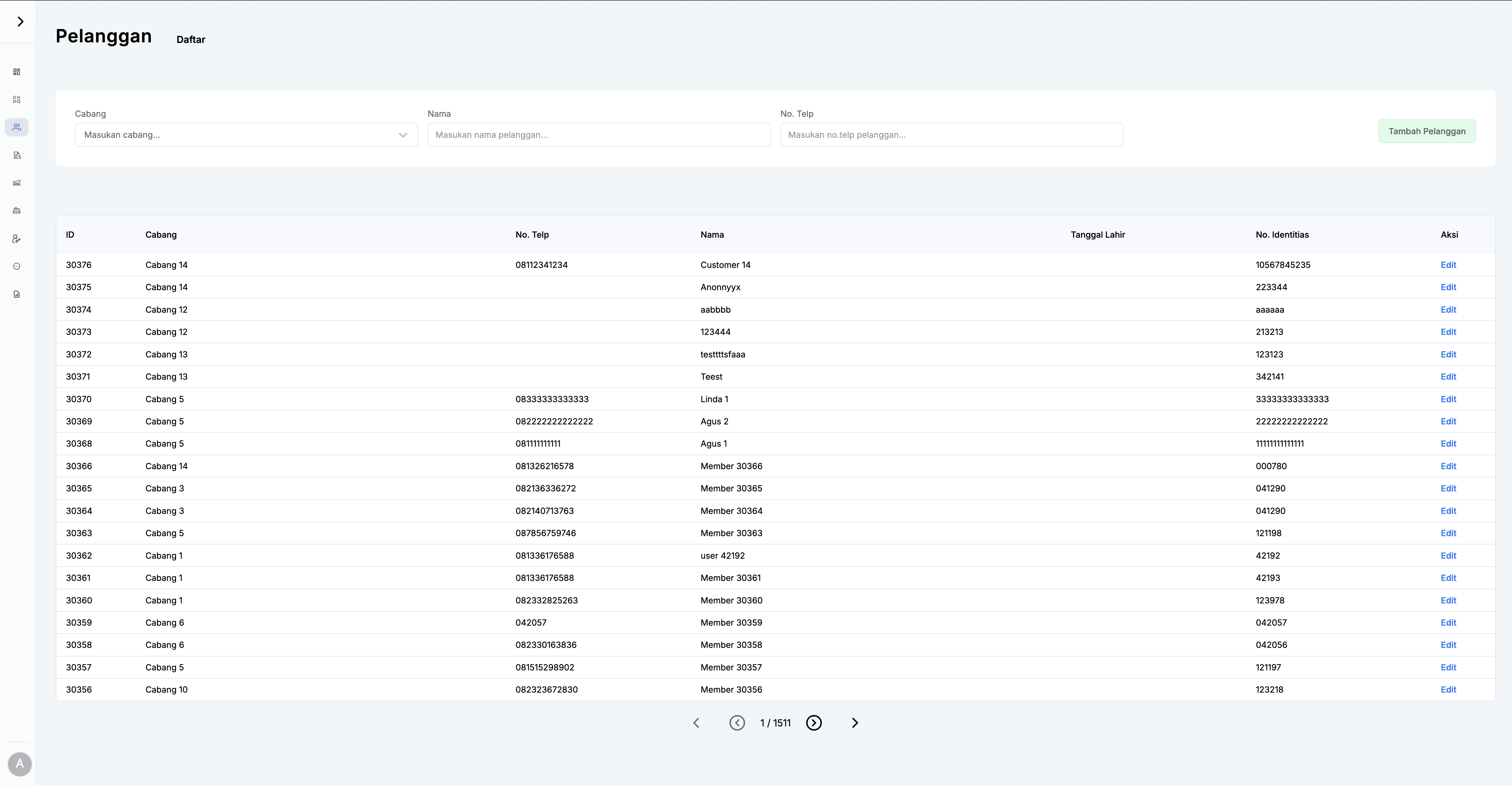Screen dimensions: 1512x786
Task: Edit row for testtttsfaaa
Action: click(1448, 354)
